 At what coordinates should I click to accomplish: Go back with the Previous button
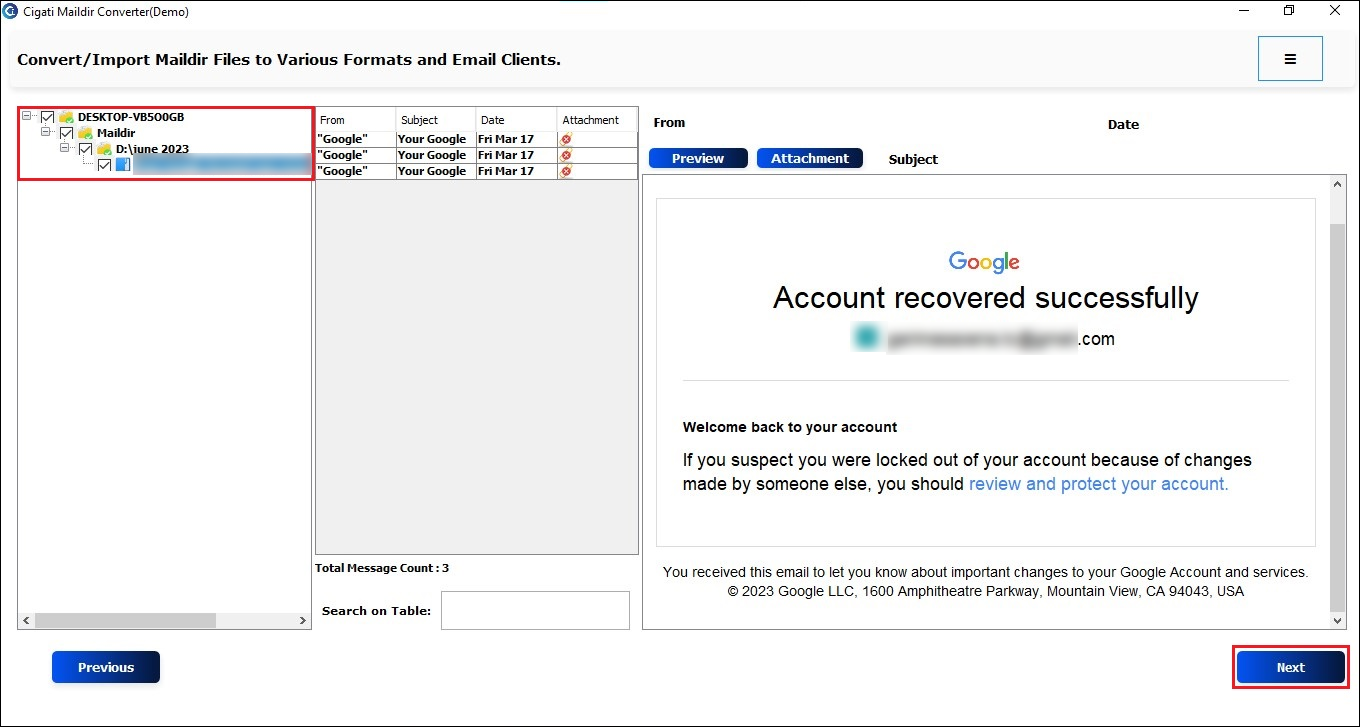[106, 667]
